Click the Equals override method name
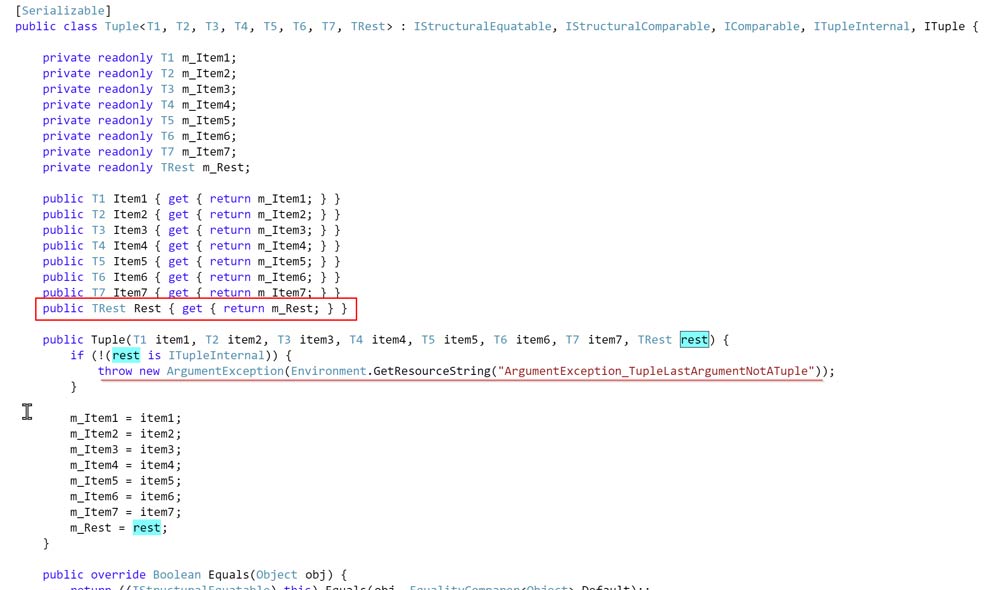 click(228, 575)
